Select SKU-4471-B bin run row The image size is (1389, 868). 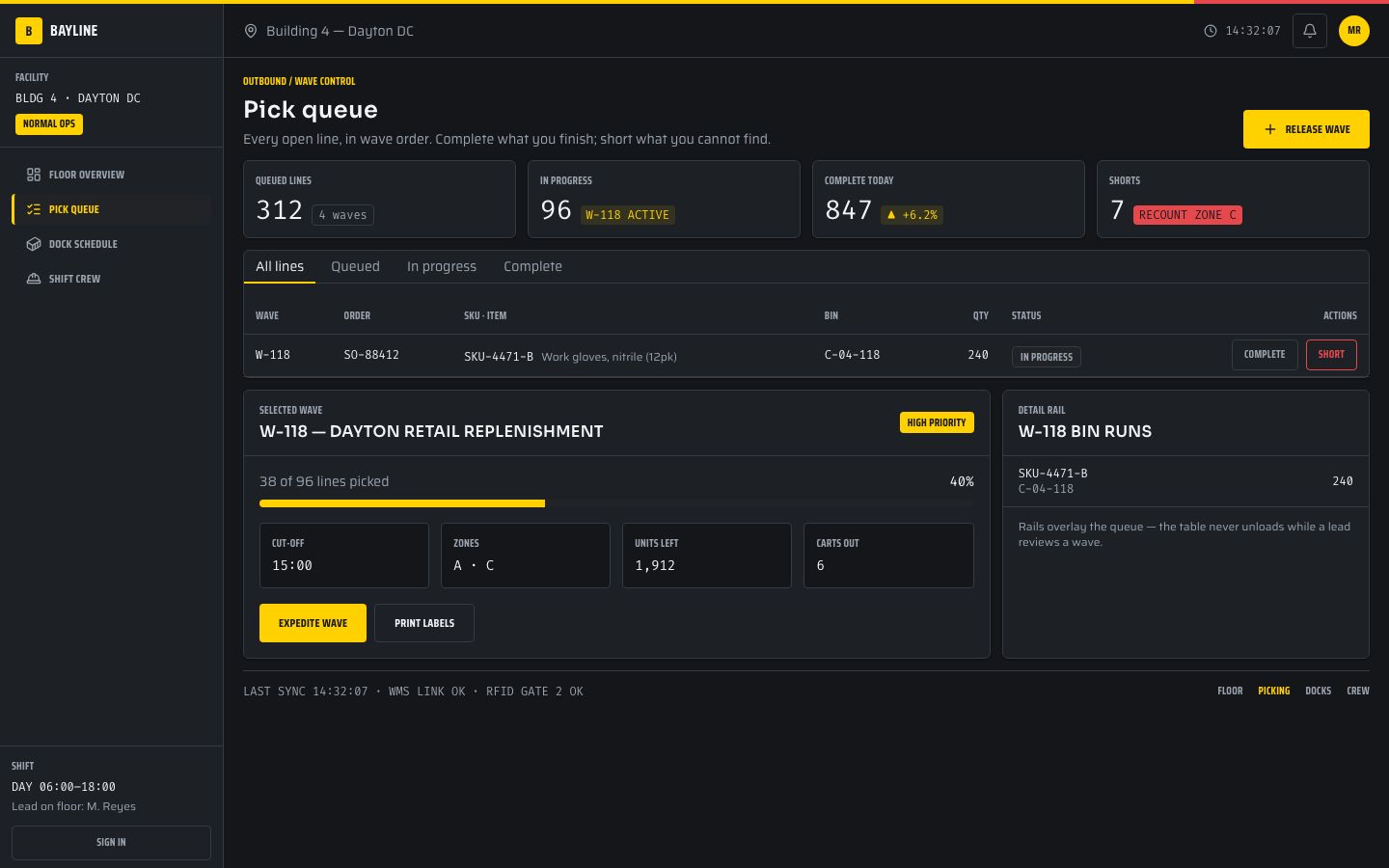click(x=1185, y=481)
